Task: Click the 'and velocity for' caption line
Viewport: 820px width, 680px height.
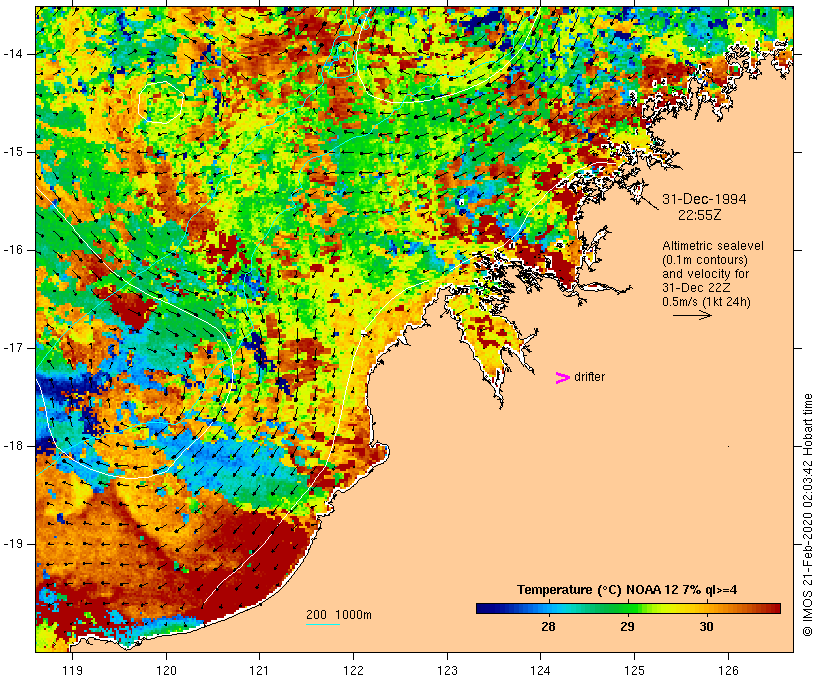Action: coord(705,274)
